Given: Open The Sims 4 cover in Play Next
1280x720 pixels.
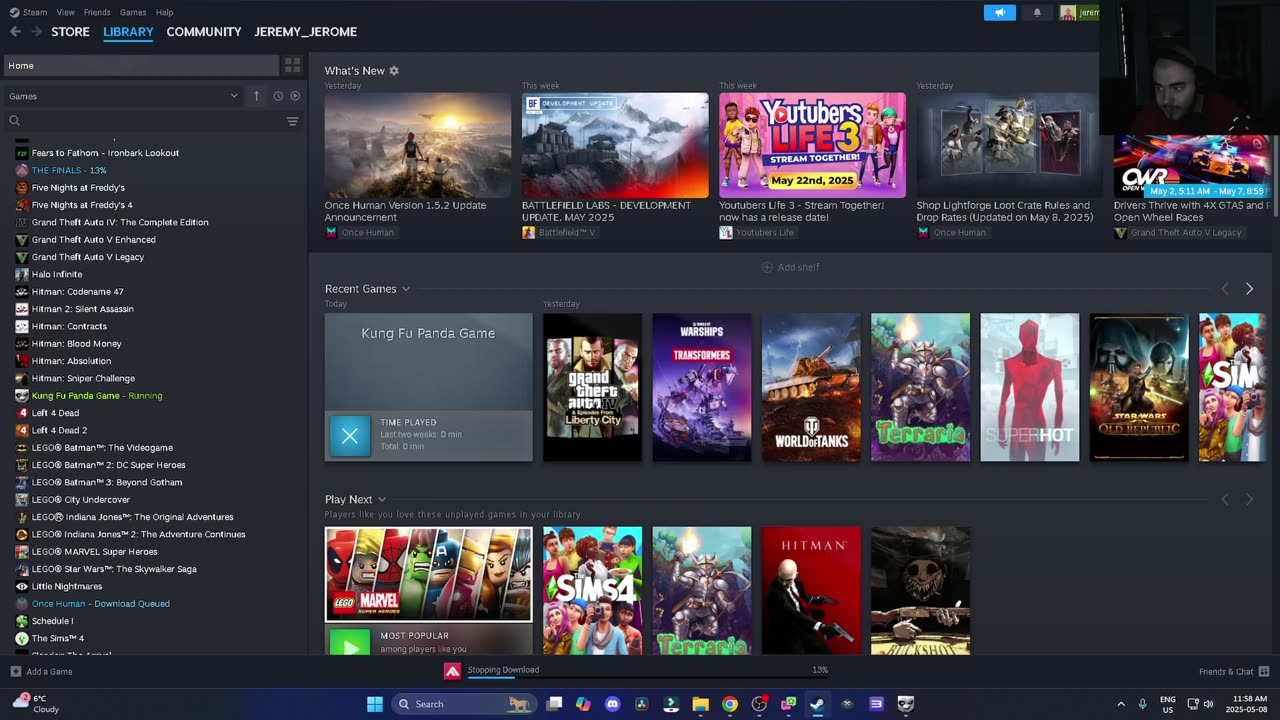Looking at the screenshot, I should (592, 591).
